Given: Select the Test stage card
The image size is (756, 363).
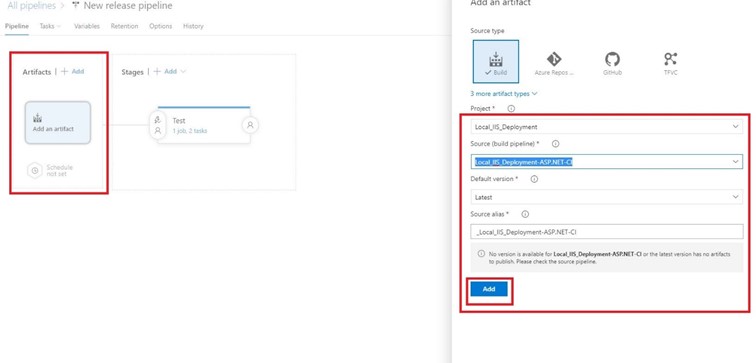Looking at the screenshot, I should (x=204, y=125).
